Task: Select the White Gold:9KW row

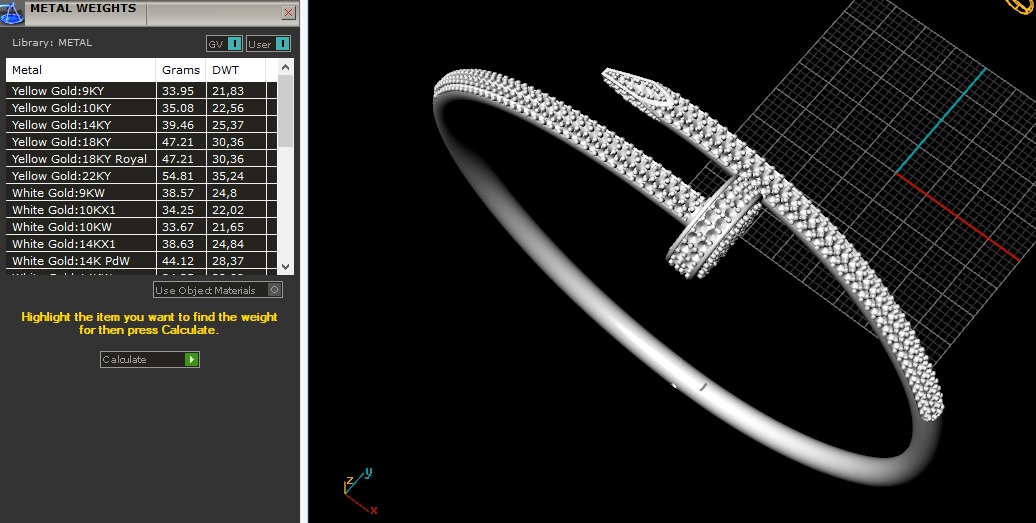Action: pos(141,193)
